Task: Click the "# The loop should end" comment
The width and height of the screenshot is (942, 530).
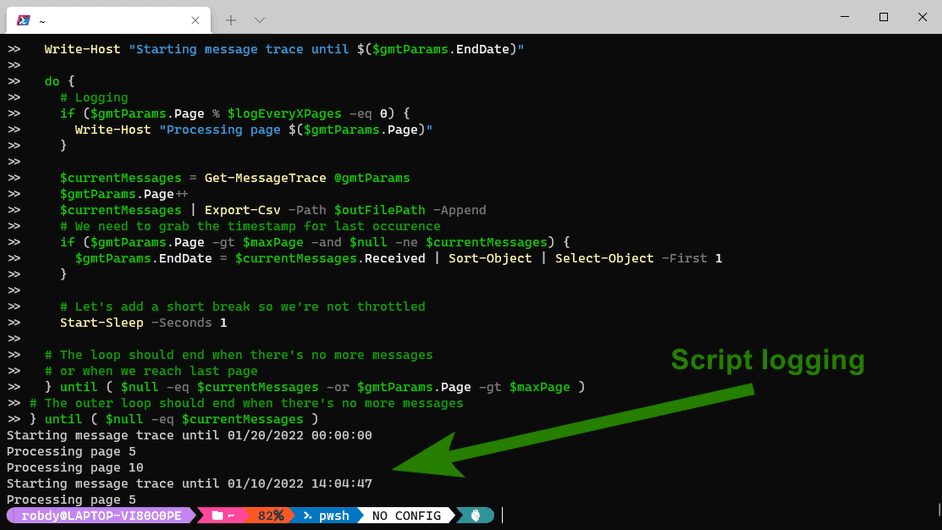Action: [x=239, y=355]
